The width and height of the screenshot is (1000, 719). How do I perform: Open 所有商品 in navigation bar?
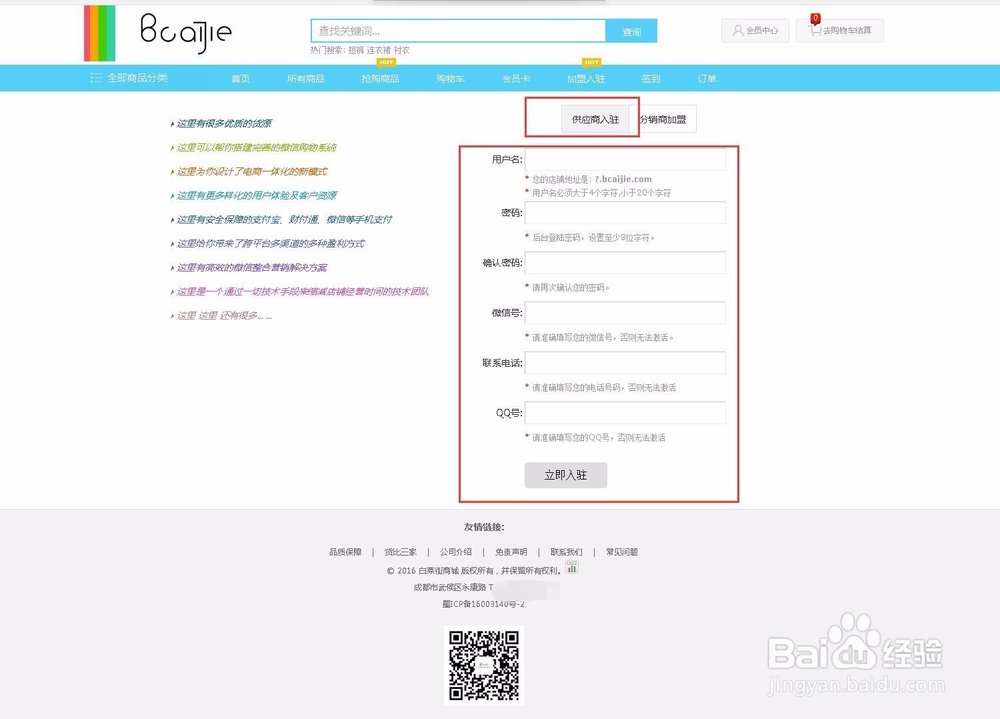tap(305, 78)
